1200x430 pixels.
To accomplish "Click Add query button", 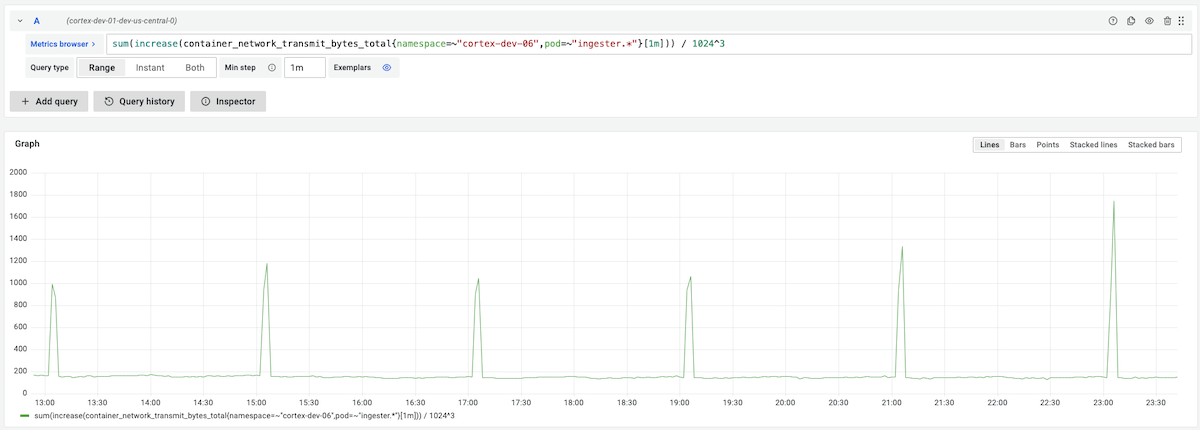I will coord(49,101).
